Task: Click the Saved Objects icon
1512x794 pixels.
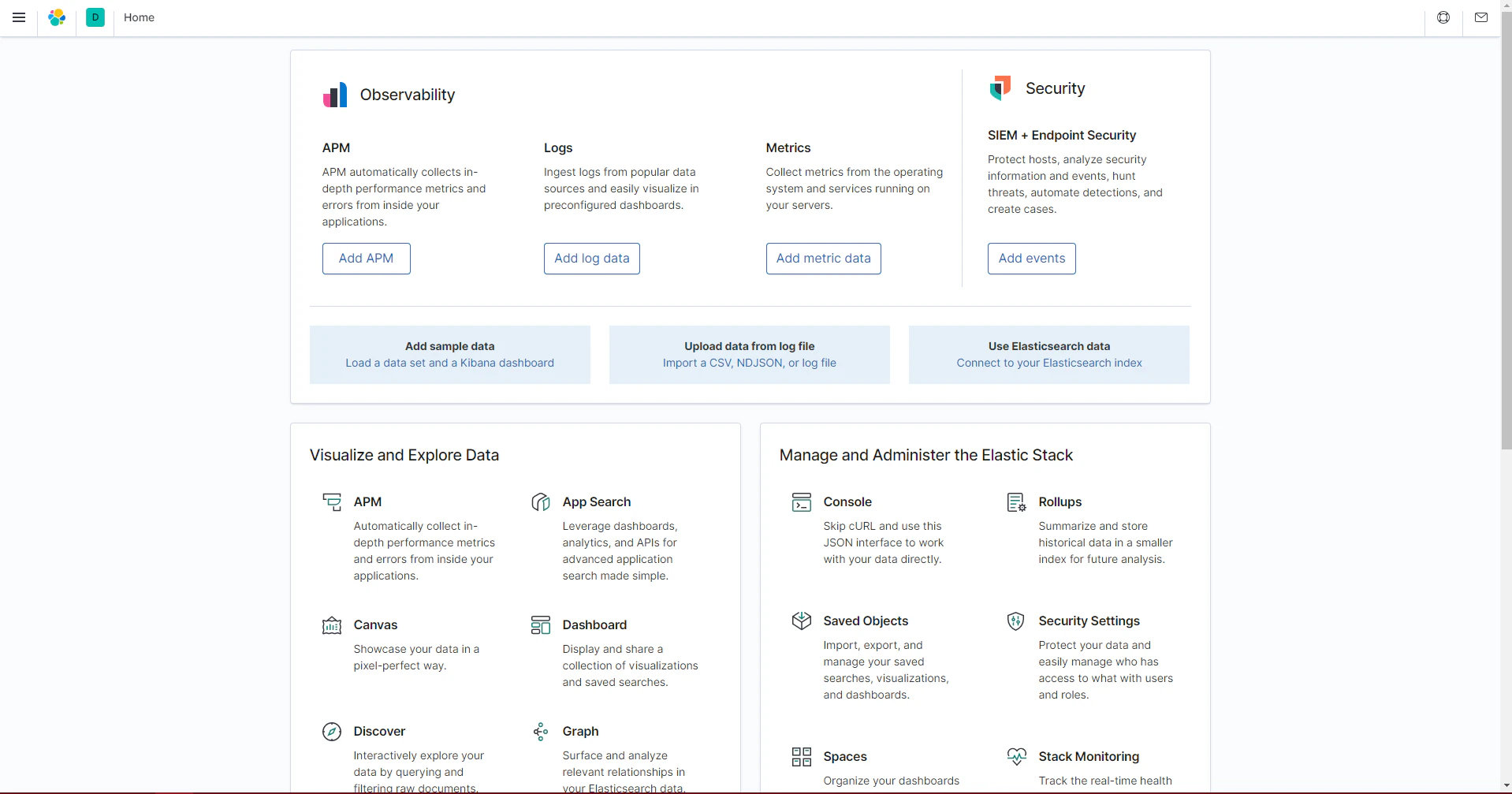Action: (x=802, y=621)
